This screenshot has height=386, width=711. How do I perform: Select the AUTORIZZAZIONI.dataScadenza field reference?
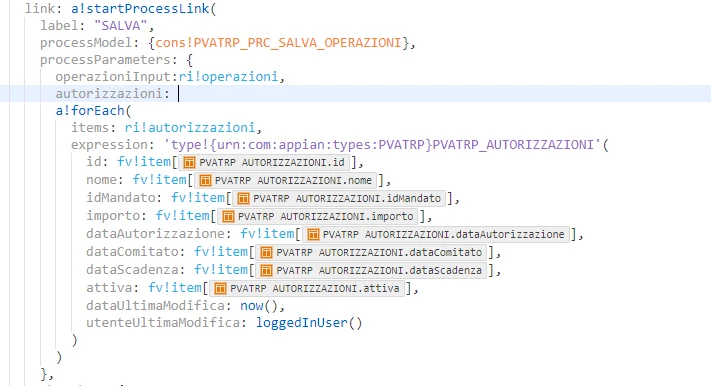point(371,270)
